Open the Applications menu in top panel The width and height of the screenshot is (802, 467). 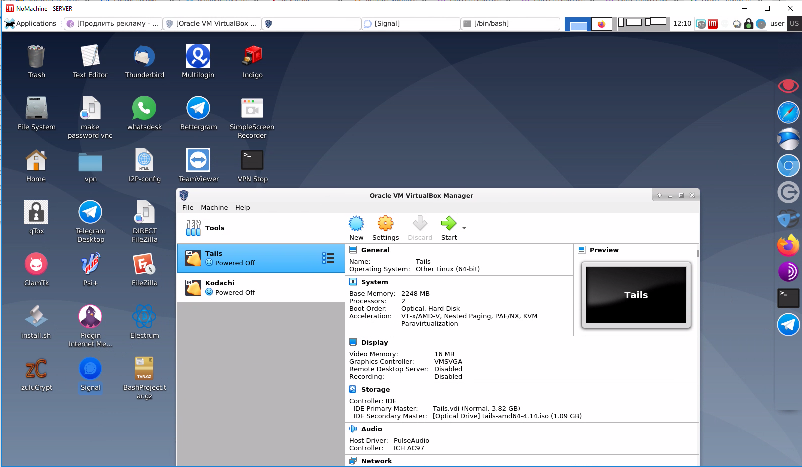pyautogui.click(x=31, y=24)
